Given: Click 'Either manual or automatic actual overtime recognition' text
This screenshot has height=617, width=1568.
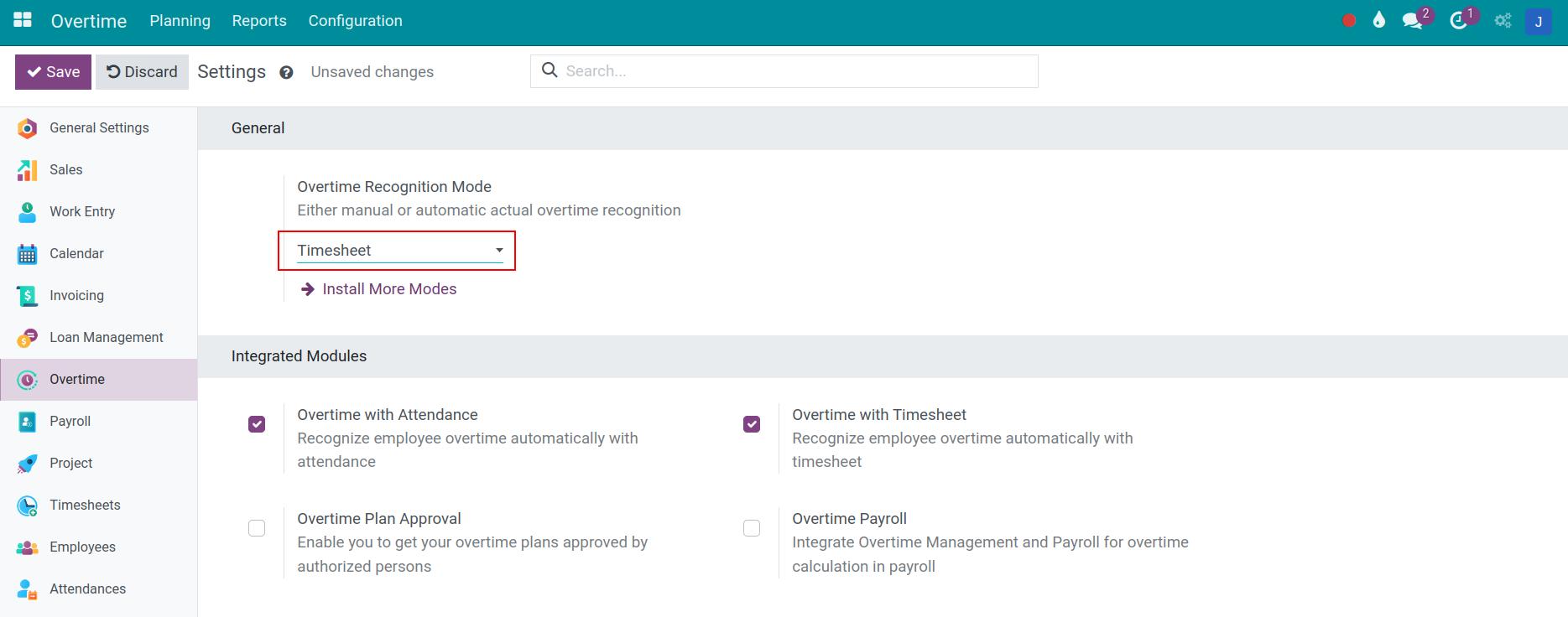Looking at the screenshot, I should coord(489,210).
